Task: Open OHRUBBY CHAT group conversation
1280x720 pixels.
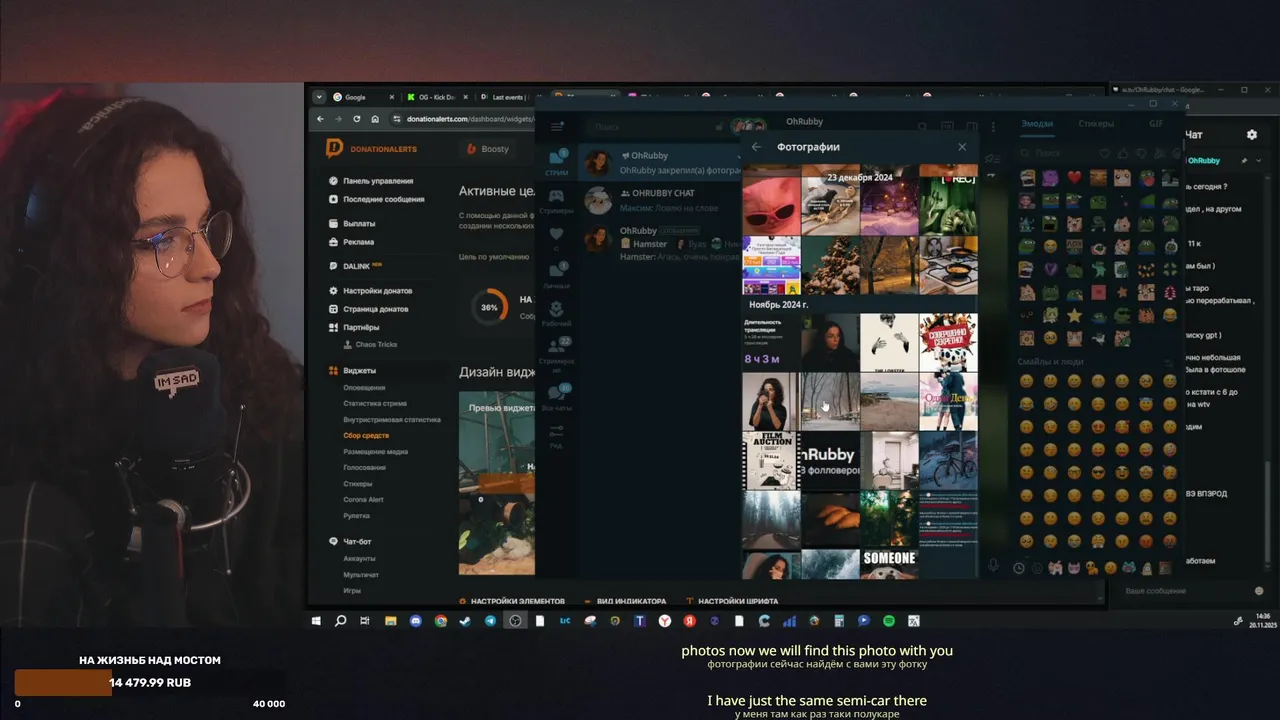Action: pos(660,200)
